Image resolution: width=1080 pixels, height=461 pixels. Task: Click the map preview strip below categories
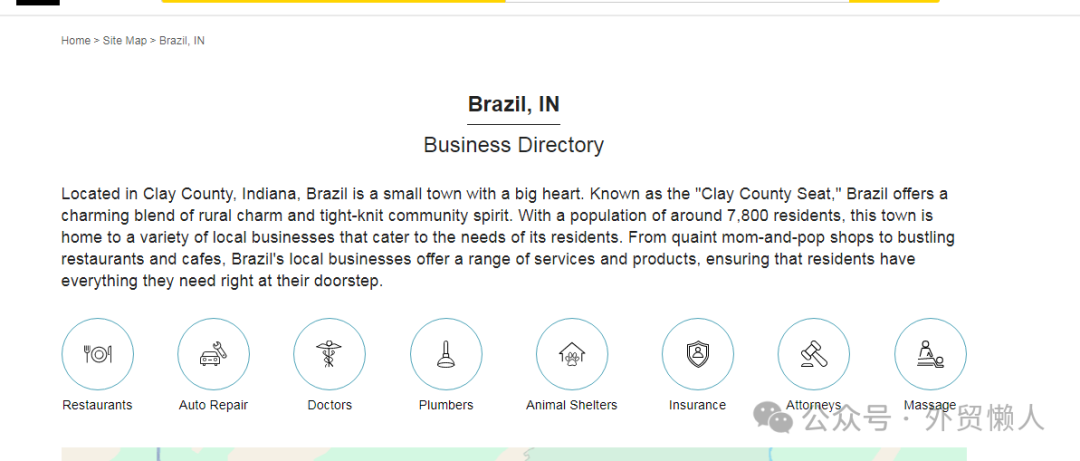[400, 454]
